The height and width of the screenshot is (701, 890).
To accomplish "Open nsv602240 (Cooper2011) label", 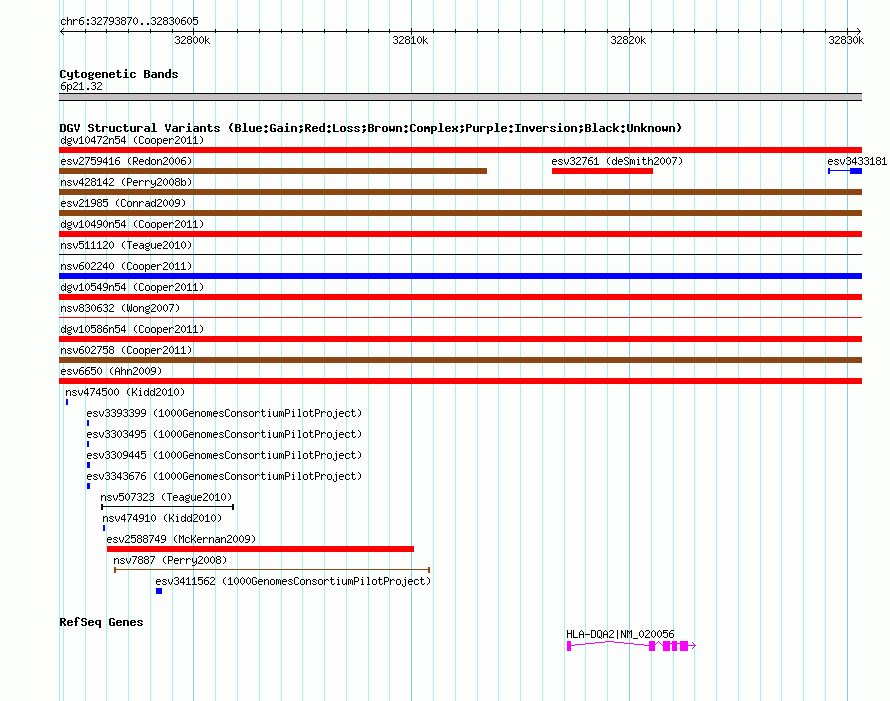I will coord(126,266).
